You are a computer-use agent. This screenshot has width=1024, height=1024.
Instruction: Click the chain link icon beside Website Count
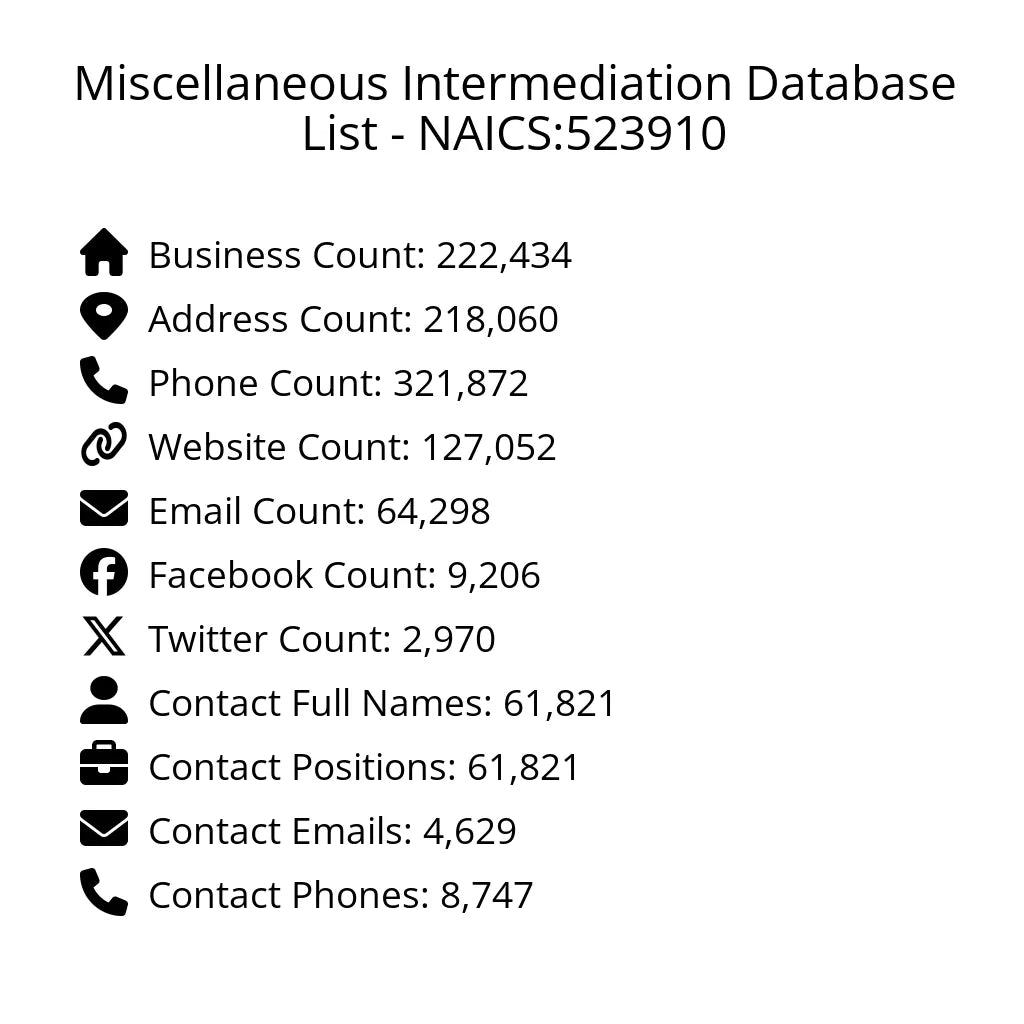pyautogui.click(x=104, y=445)
